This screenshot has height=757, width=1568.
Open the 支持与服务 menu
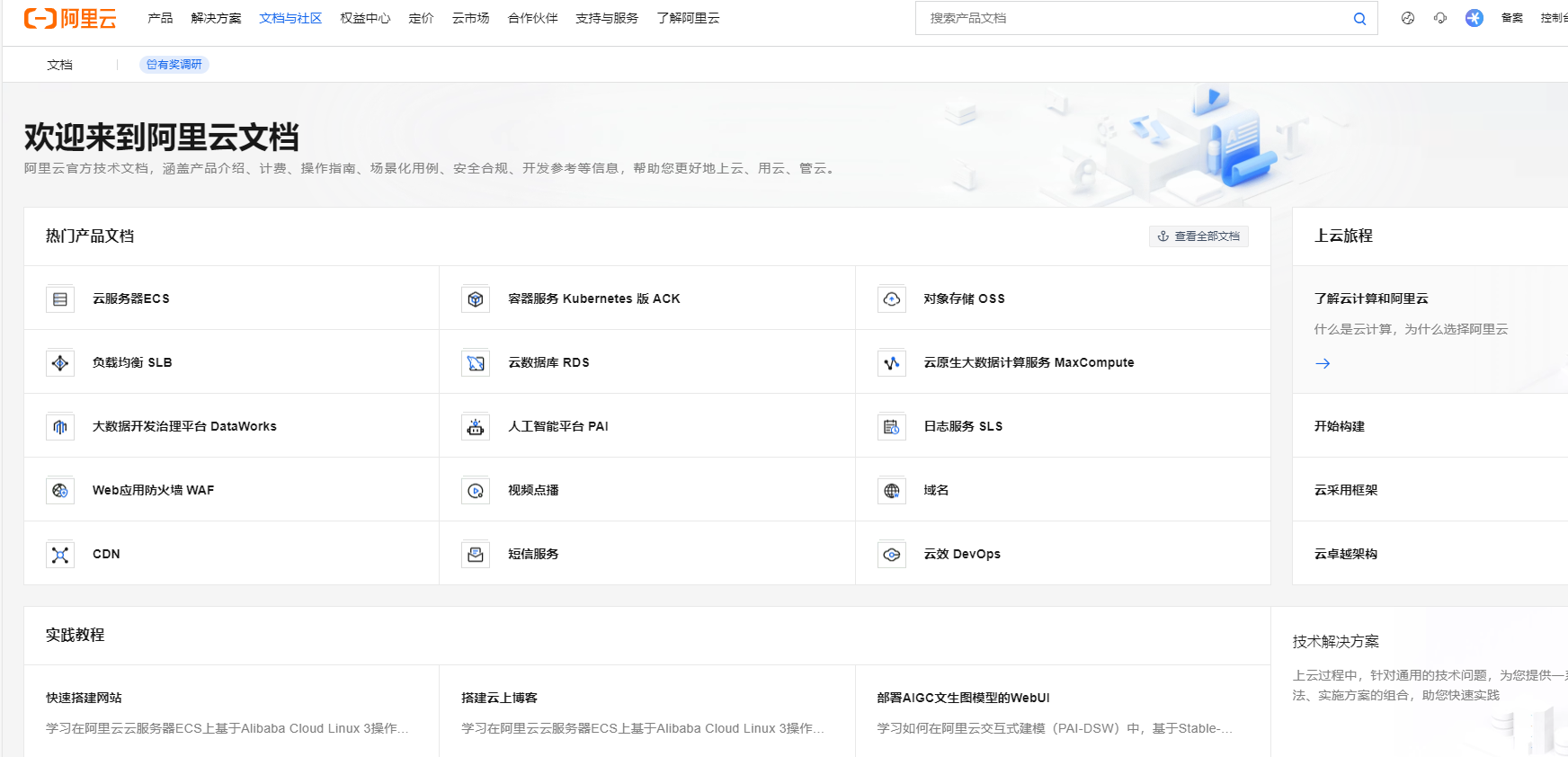coord(607,18)
